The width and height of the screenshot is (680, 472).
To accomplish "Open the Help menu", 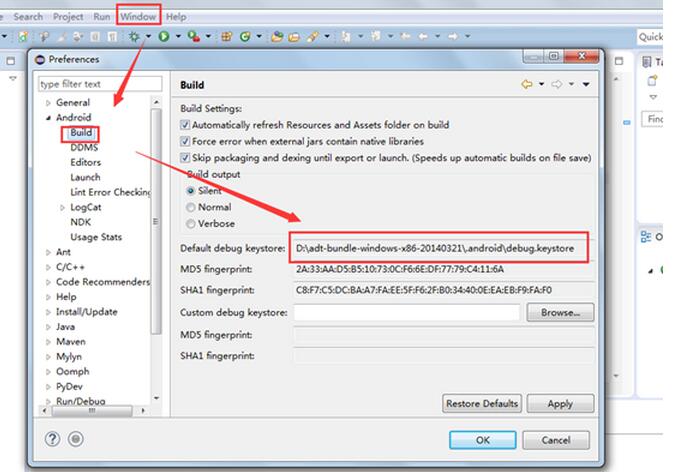I will click(176, 17).
